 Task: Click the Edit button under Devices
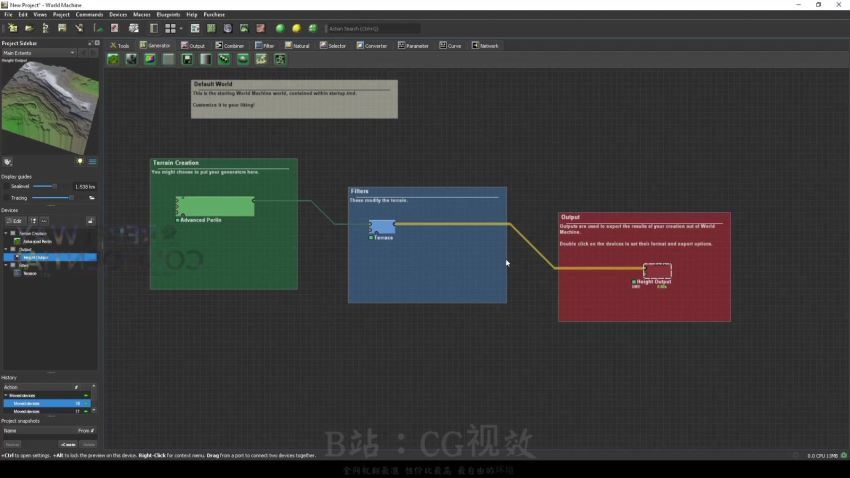(14, 221)
